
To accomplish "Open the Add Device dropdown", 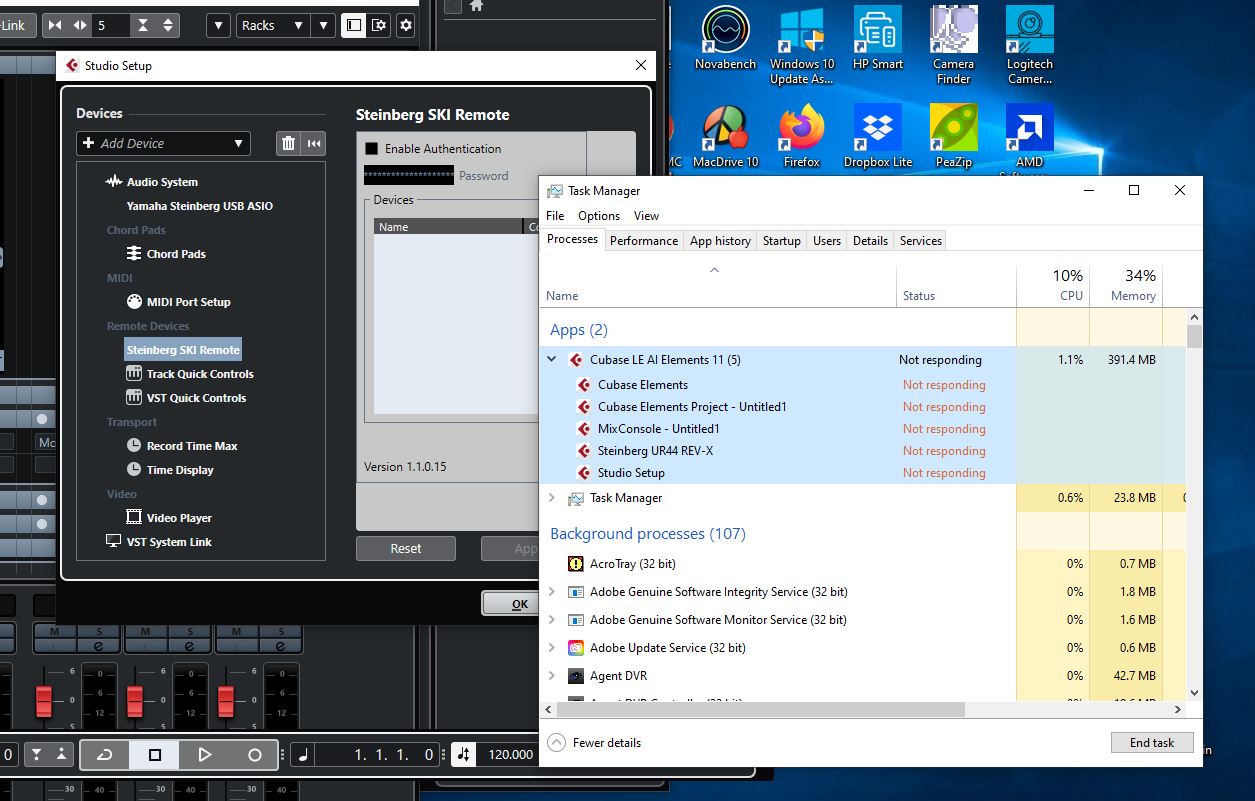I will 162,143.
